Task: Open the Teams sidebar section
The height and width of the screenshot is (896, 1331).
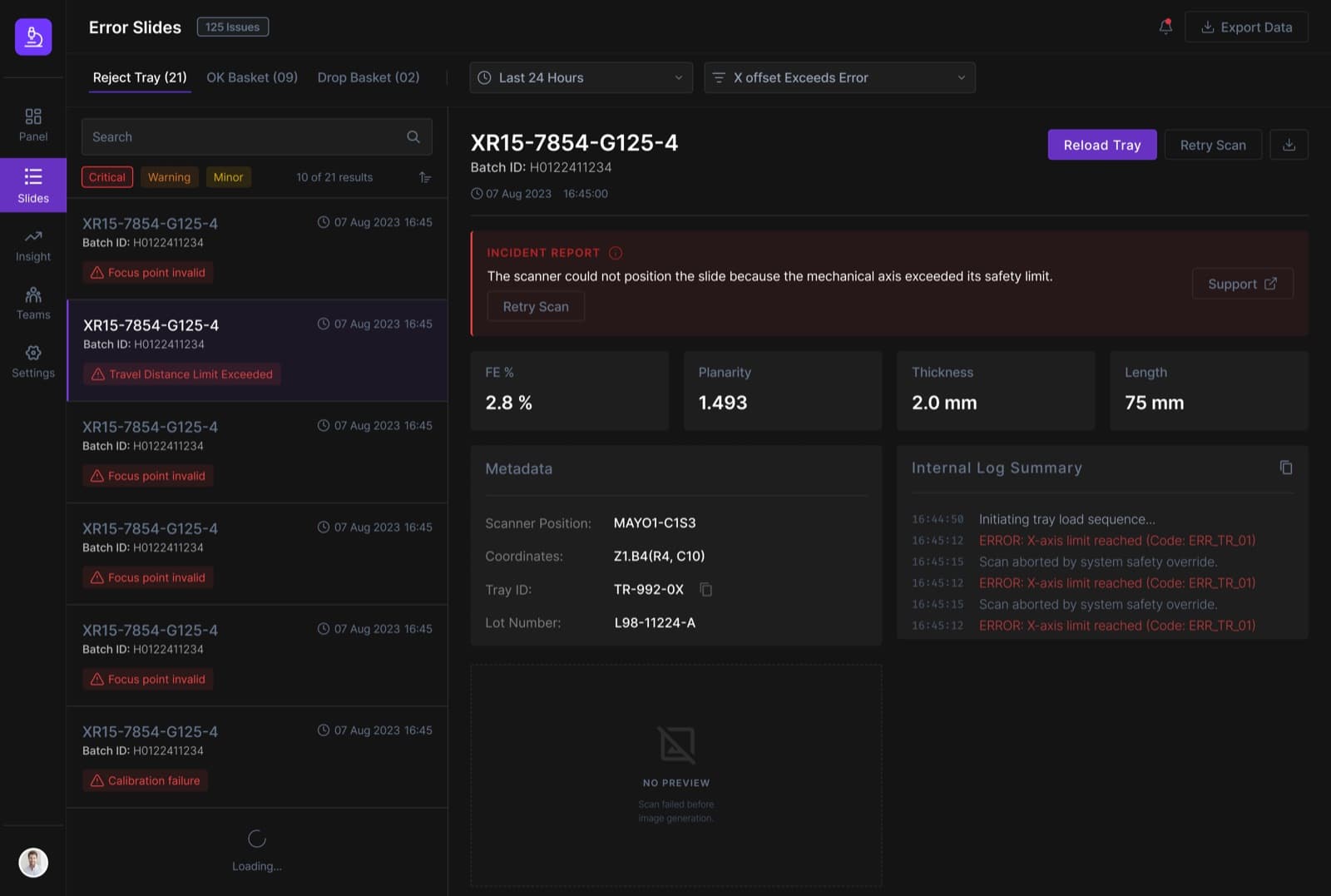Action: tap(33, 304)
